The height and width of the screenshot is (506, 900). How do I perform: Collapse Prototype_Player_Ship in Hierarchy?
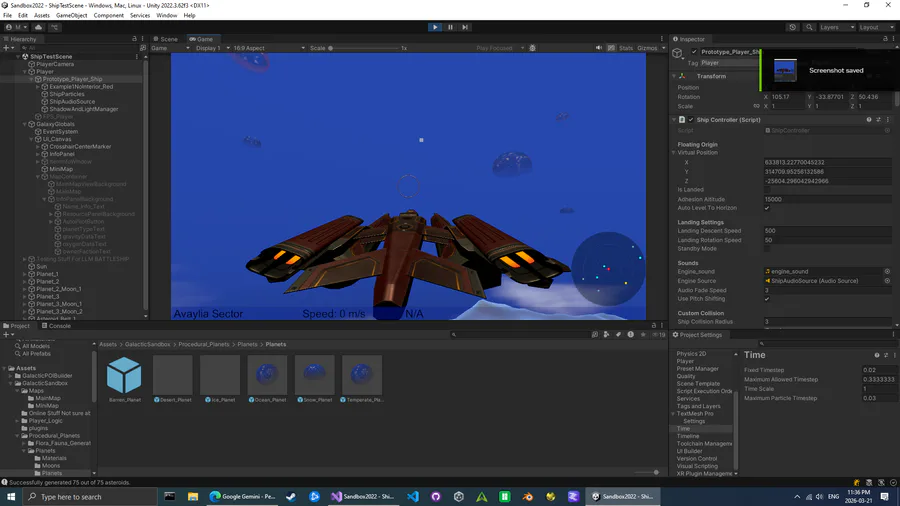(x=32, y=79)
